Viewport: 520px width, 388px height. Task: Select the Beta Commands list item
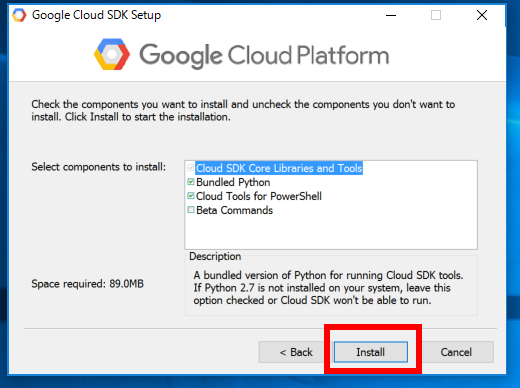pos(234,210)
